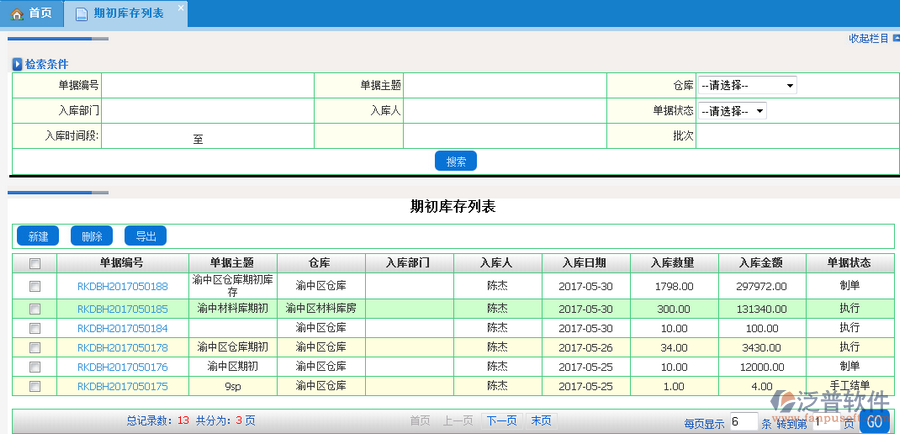Image resolution: width=900 pixels, height=434 pixels.
Task: Click the 新建 button
Action: 38,236
